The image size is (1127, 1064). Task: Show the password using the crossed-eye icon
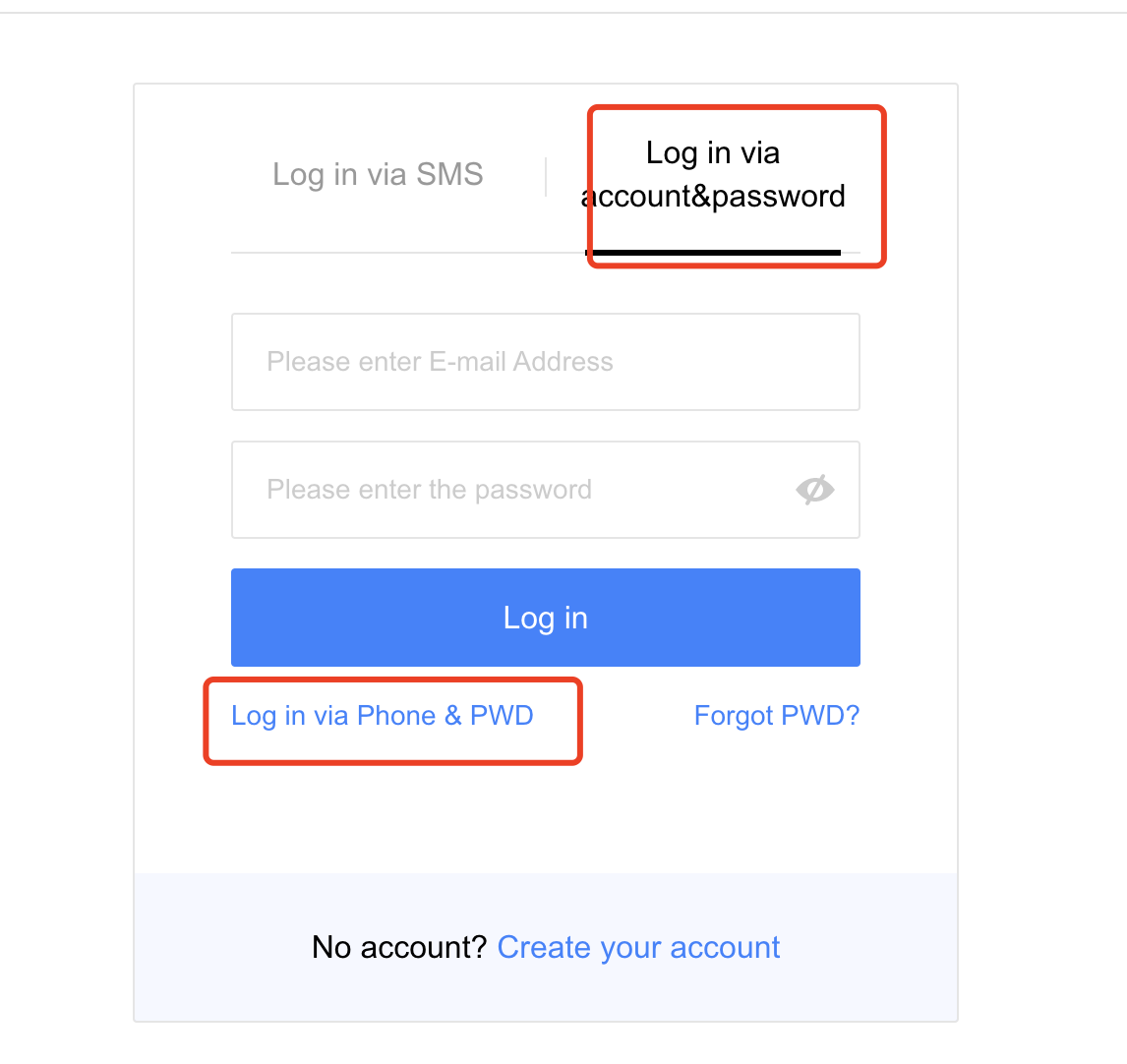[814, 490]
